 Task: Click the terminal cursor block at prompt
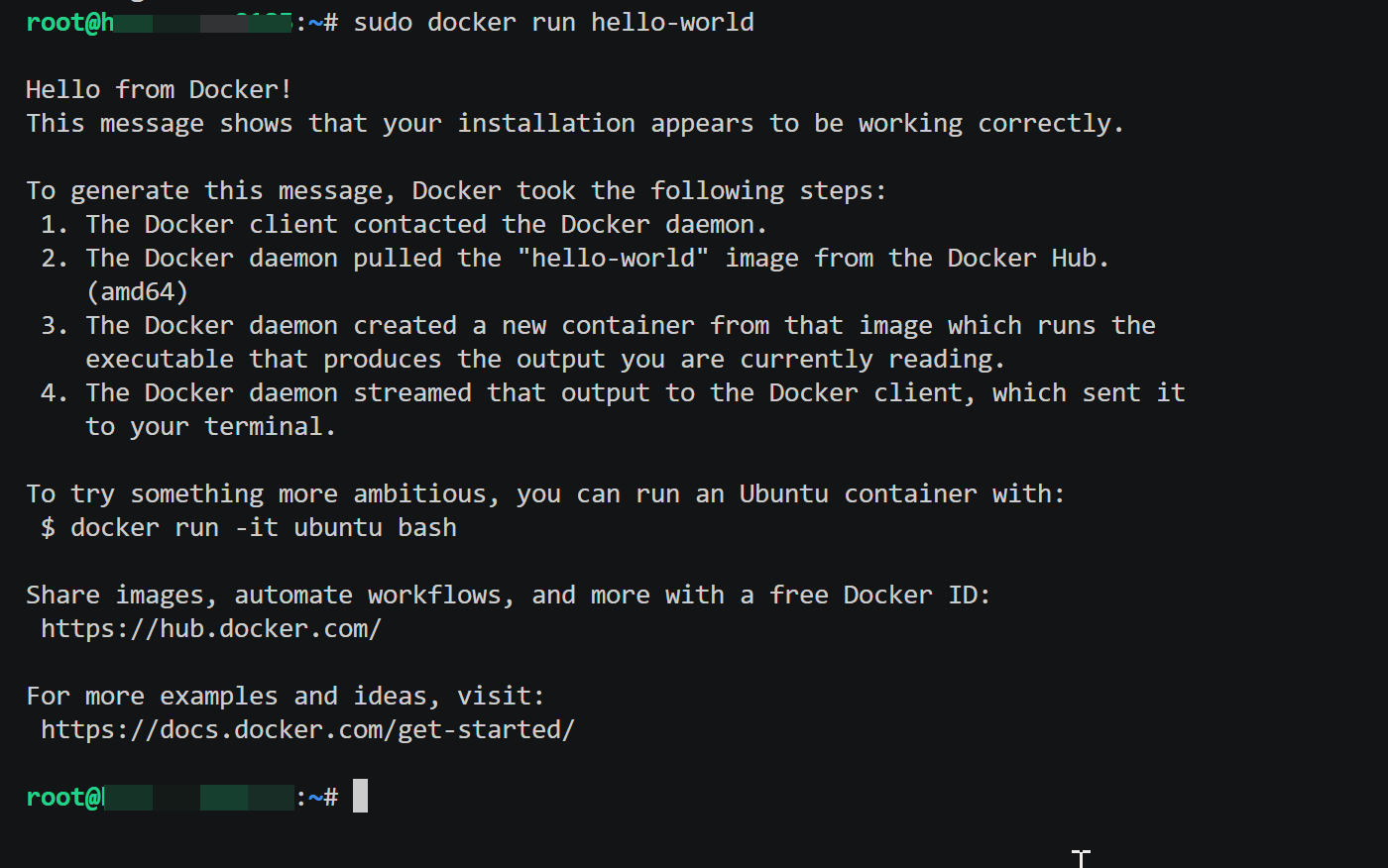pos(360,796)
